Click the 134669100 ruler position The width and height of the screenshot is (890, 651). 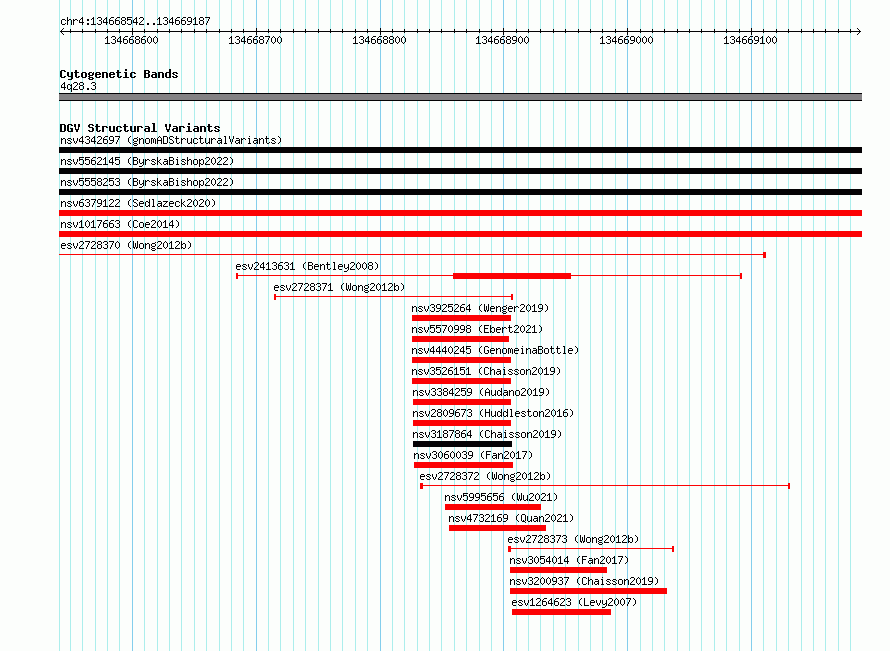click(750, 40)
